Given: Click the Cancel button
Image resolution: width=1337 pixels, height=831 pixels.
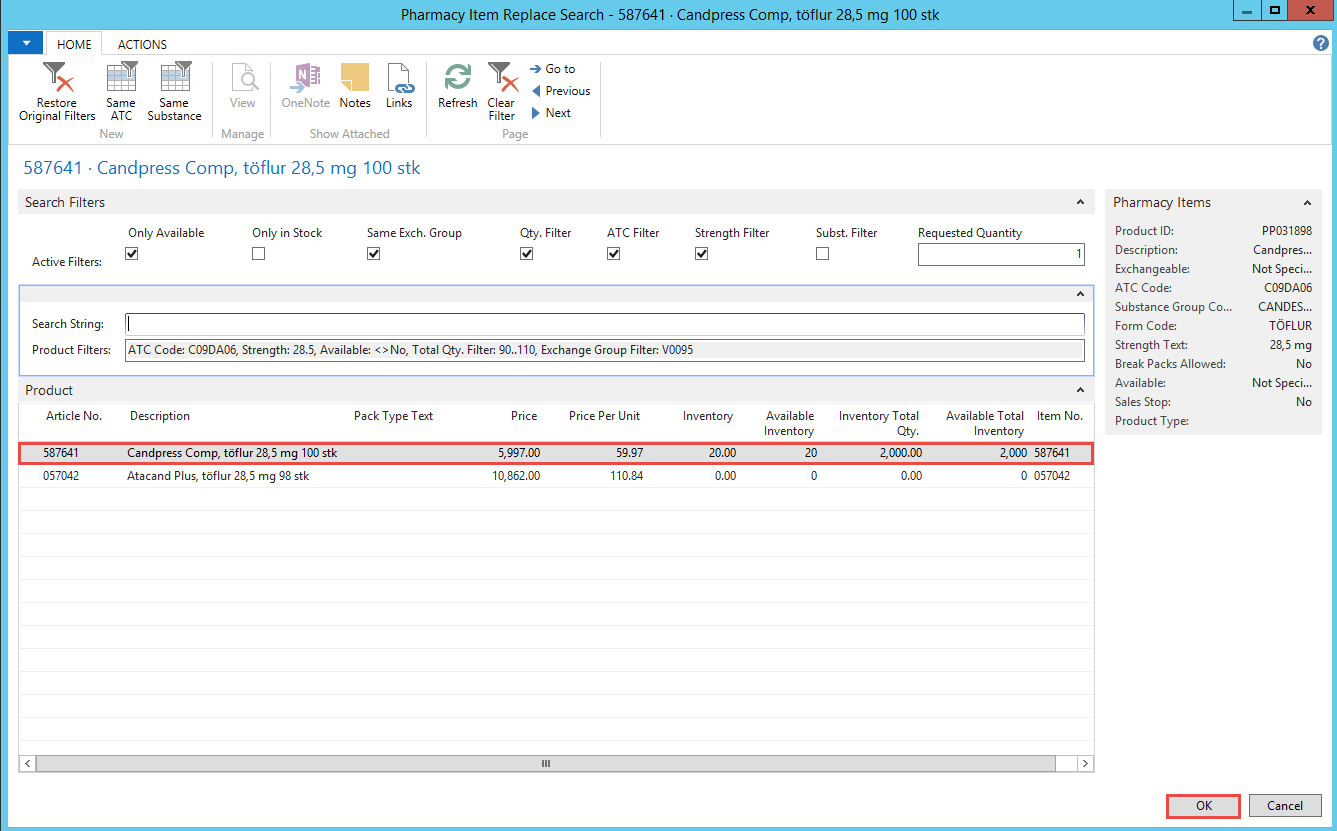Looking at the screenshot, I should [1284, 806].
